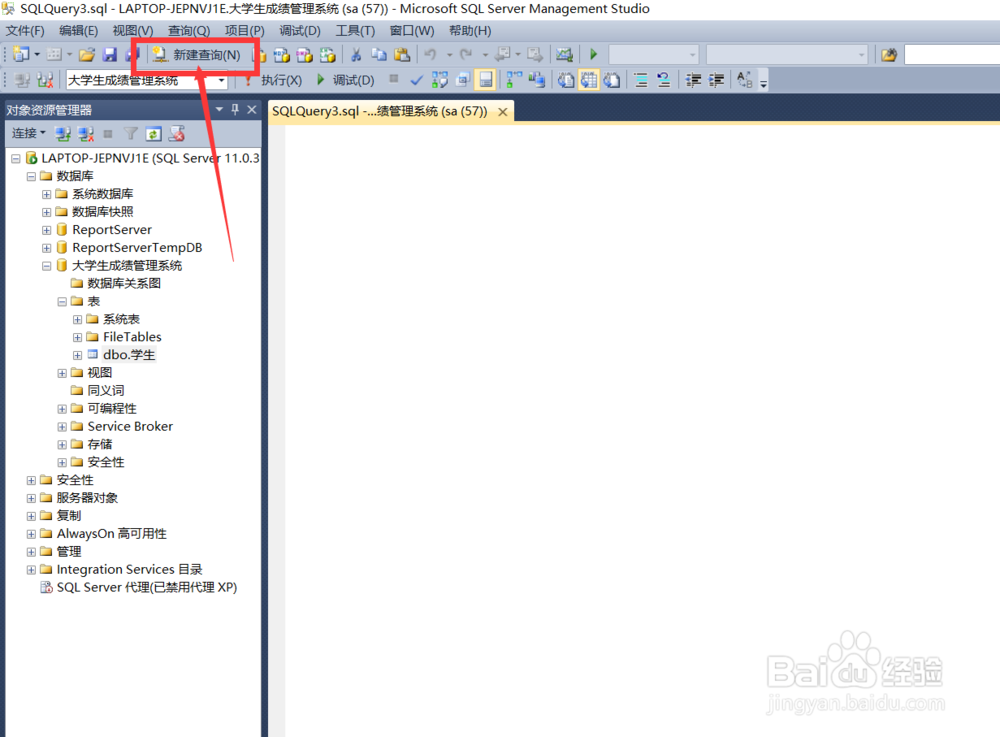The image size is (1000, 737).
Task: Close the SQLQuery3.sql tab
Action: click(x=503, y=112)
